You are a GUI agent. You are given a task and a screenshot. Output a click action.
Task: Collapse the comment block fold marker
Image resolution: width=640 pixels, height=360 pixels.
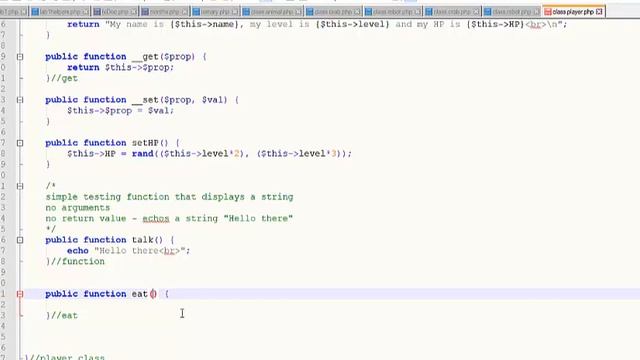20,186
